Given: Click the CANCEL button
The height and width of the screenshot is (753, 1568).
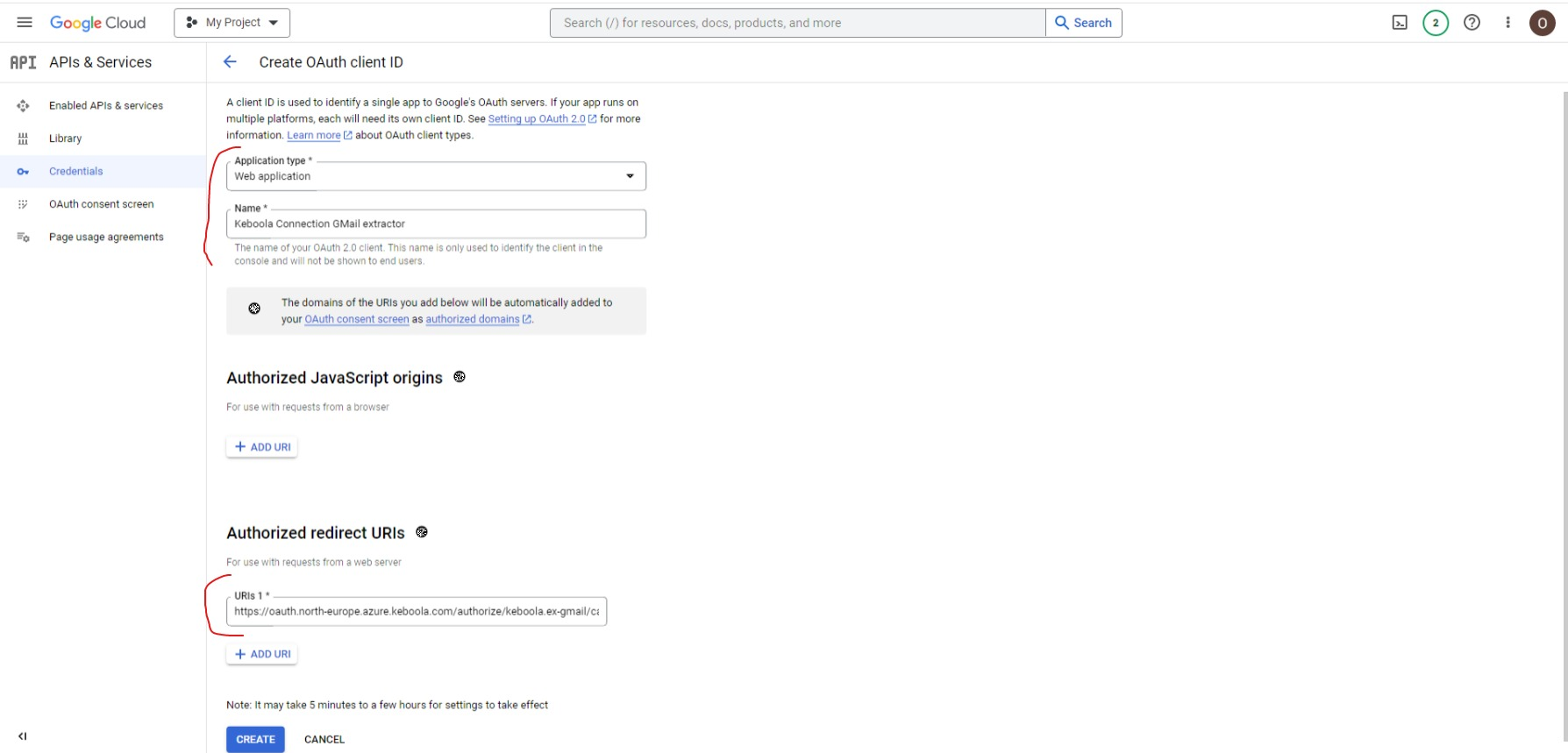Looking at the screenshot, I should [324, 739].
